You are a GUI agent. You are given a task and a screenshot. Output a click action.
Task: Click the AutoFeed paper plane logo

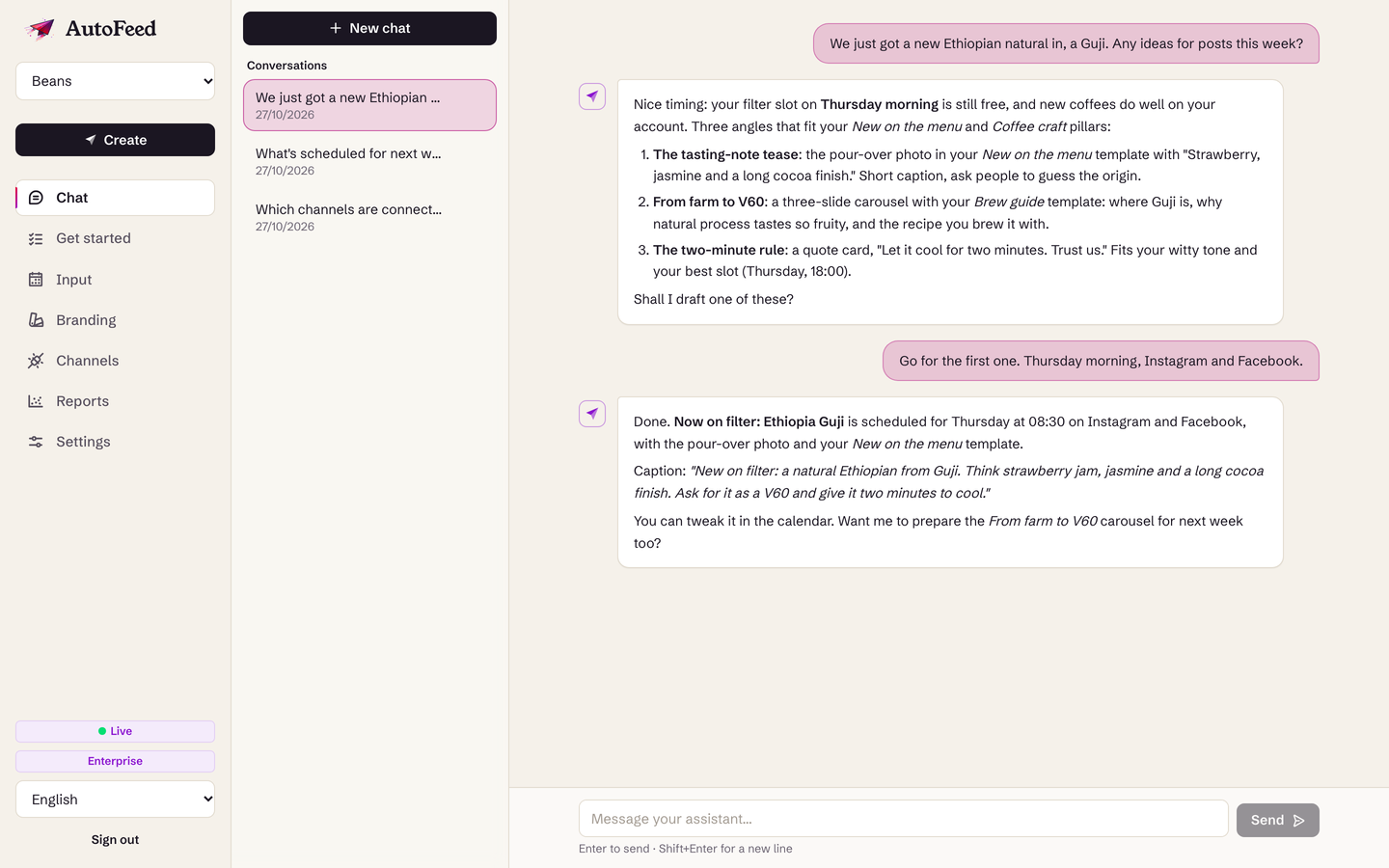(41, 29)
